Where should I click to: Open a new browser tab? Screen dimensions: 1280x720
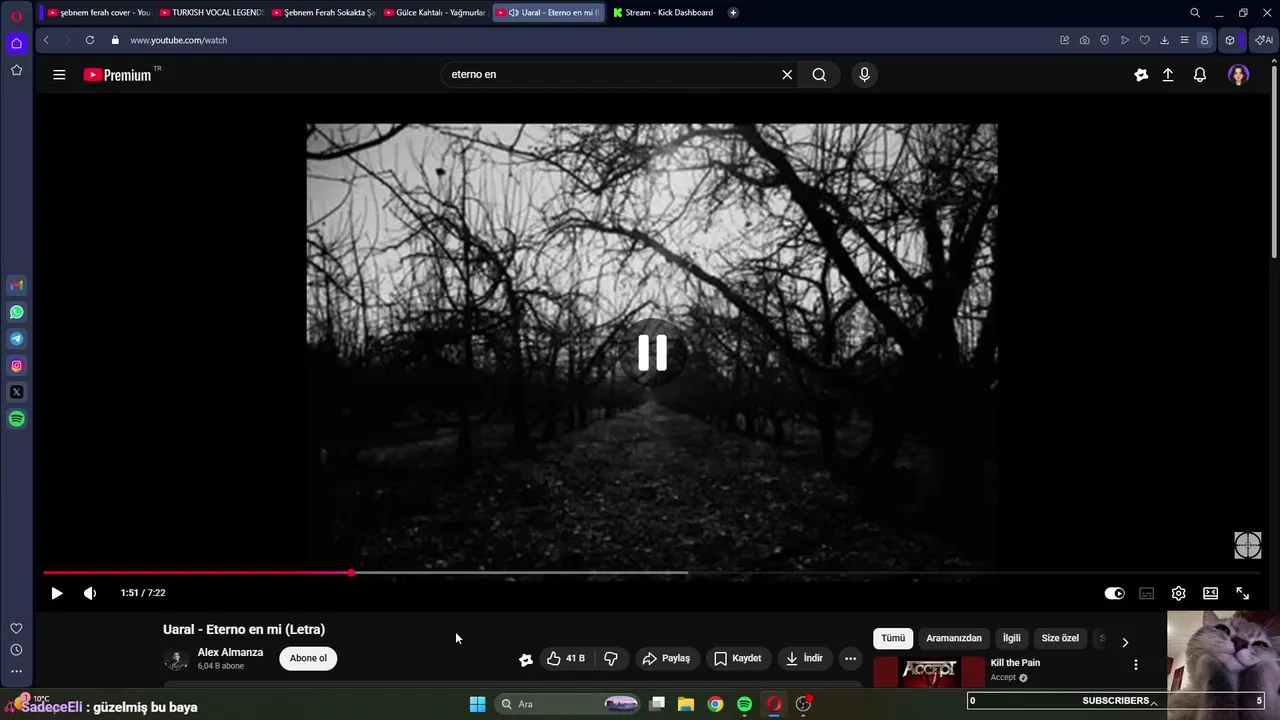click(x=733, y=13)
